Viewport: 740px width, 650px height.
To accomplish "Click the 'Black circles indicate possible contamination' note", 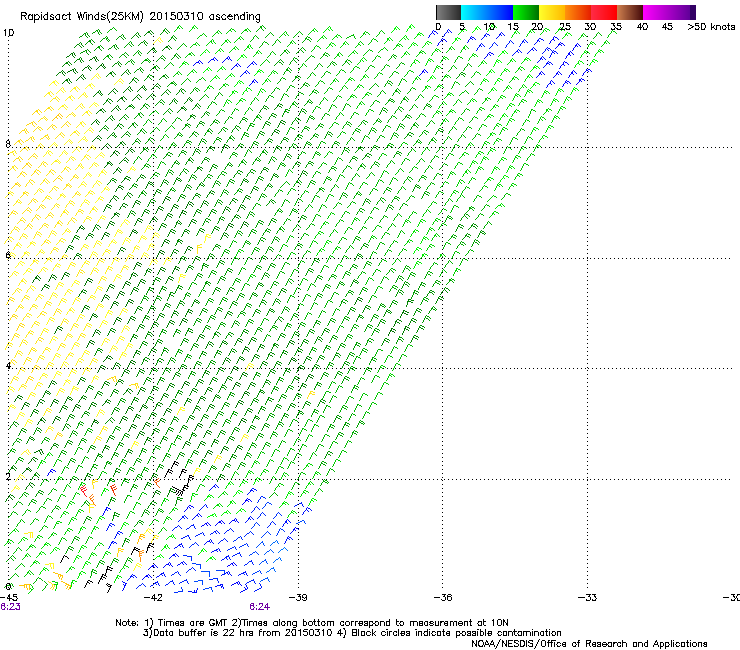I will pyautogui.click(x=449, y=633).
